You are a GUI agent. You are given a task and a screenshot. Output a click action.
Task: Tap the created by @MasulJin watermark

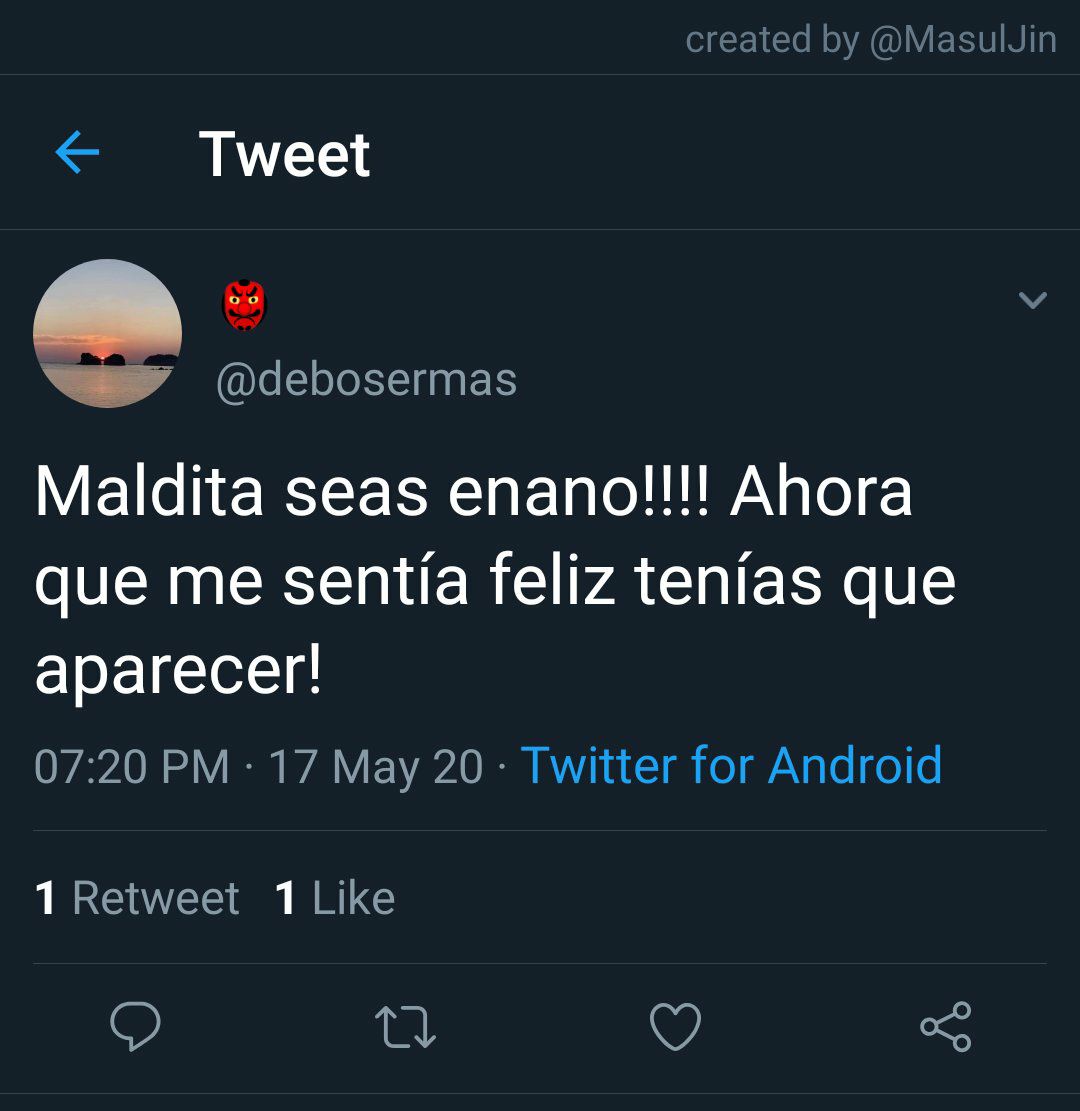click(x=871, y=39)
